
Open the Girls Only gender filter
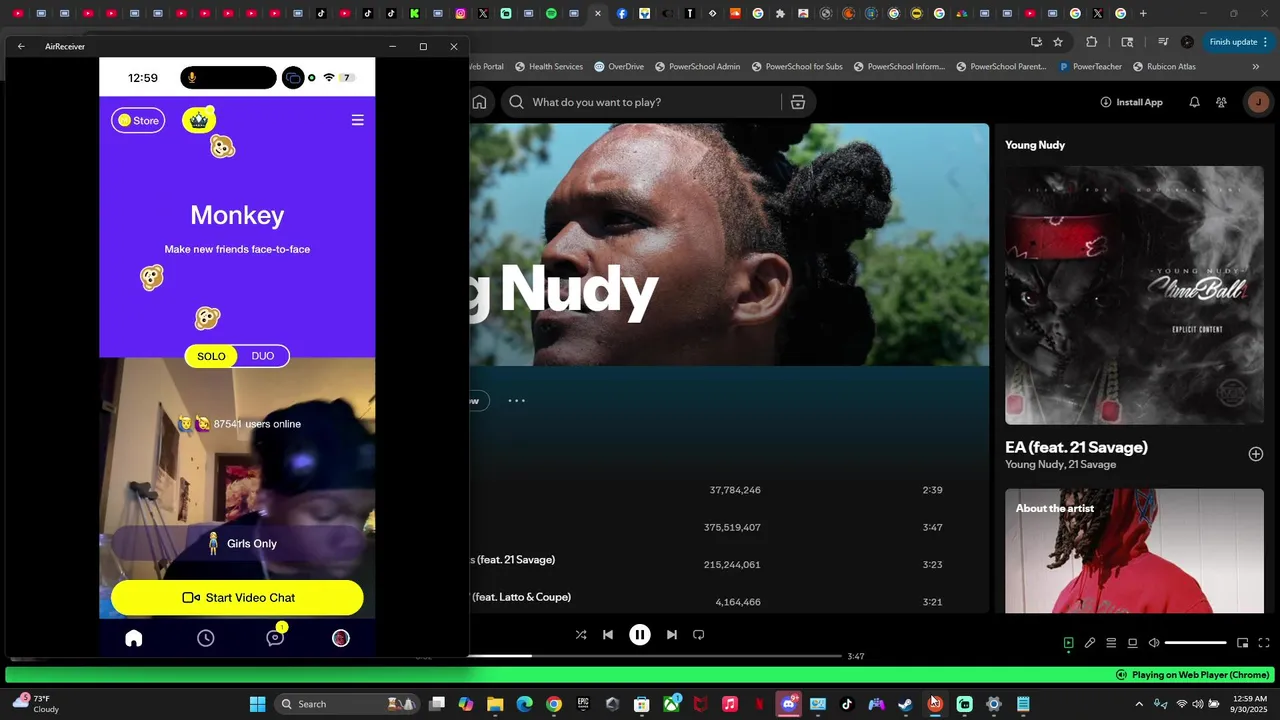(237, 544)
